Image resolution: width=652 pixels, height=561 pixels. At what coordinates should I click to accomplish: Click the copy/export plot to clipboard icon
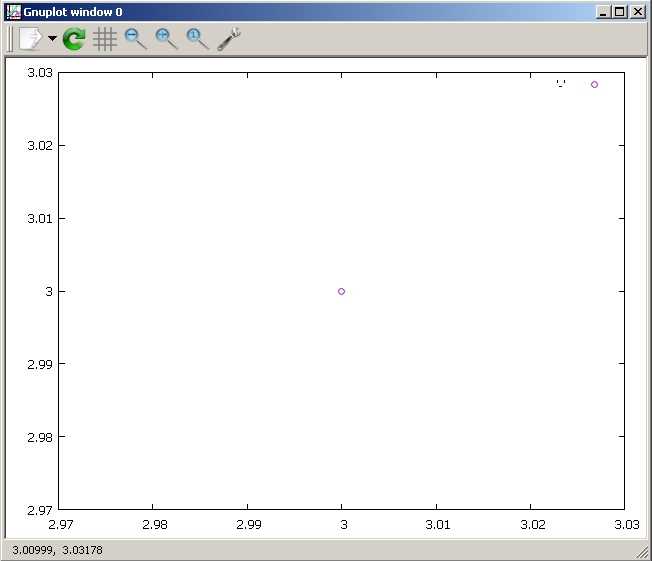(31, 39)
